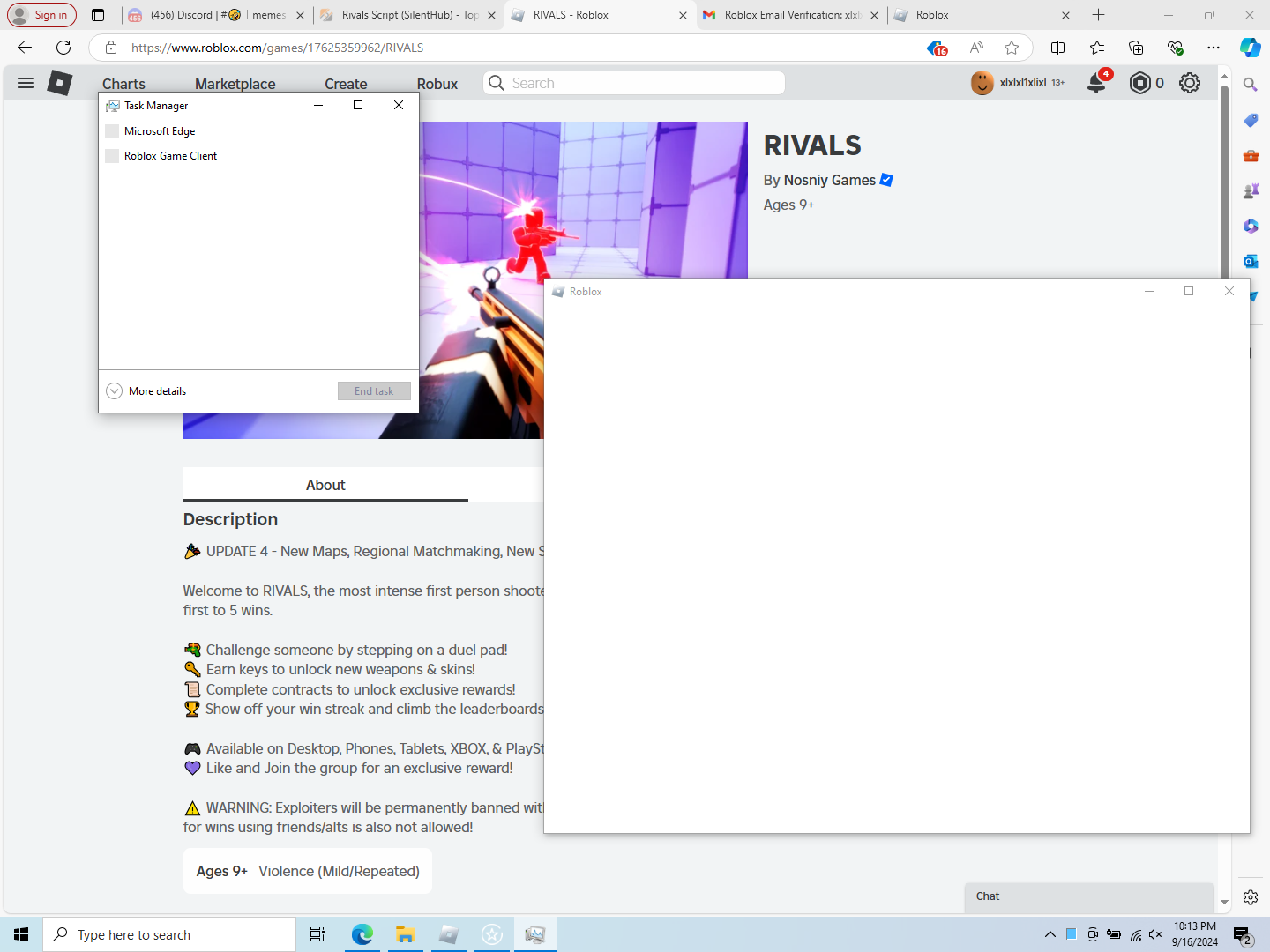This screenshot has width=1270, height=952.
Task: Open Create in Roblox navigation
Action: (346, 84)
